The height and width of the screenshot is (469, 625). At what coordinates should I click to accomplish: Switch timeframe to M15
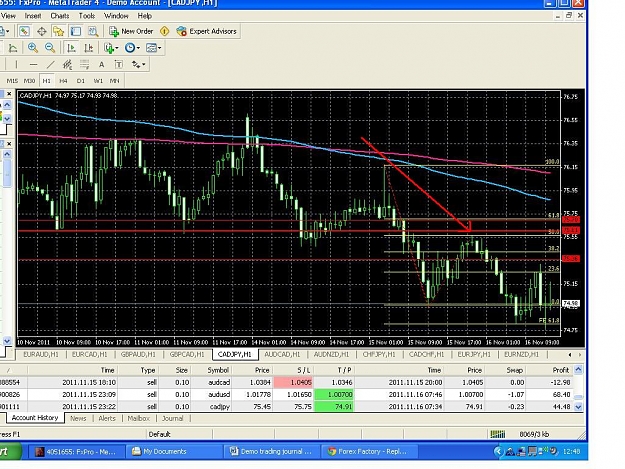coord(12,81)
